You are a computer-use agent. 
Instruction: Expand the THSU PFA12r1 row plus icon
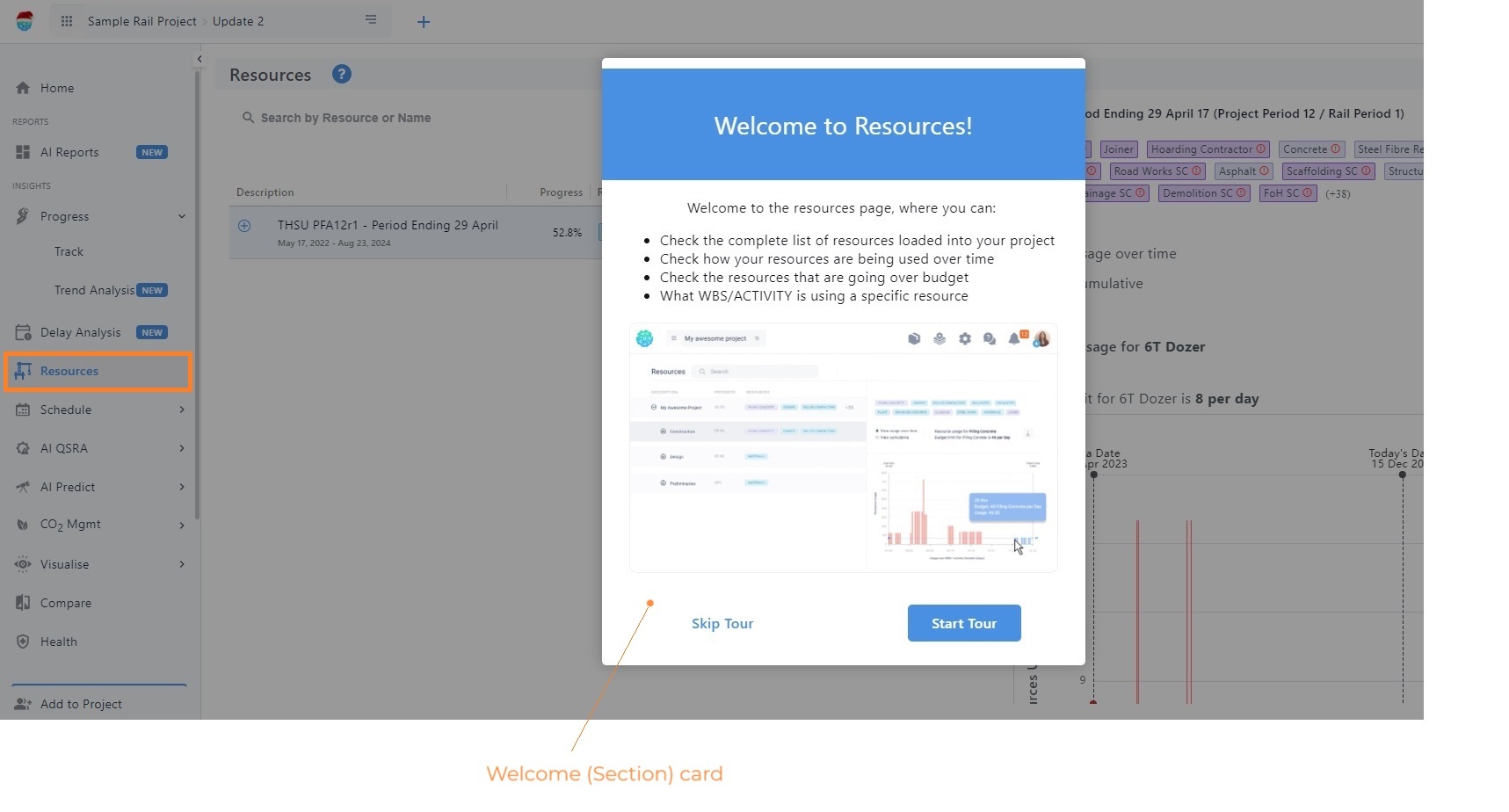click(246, 226)
